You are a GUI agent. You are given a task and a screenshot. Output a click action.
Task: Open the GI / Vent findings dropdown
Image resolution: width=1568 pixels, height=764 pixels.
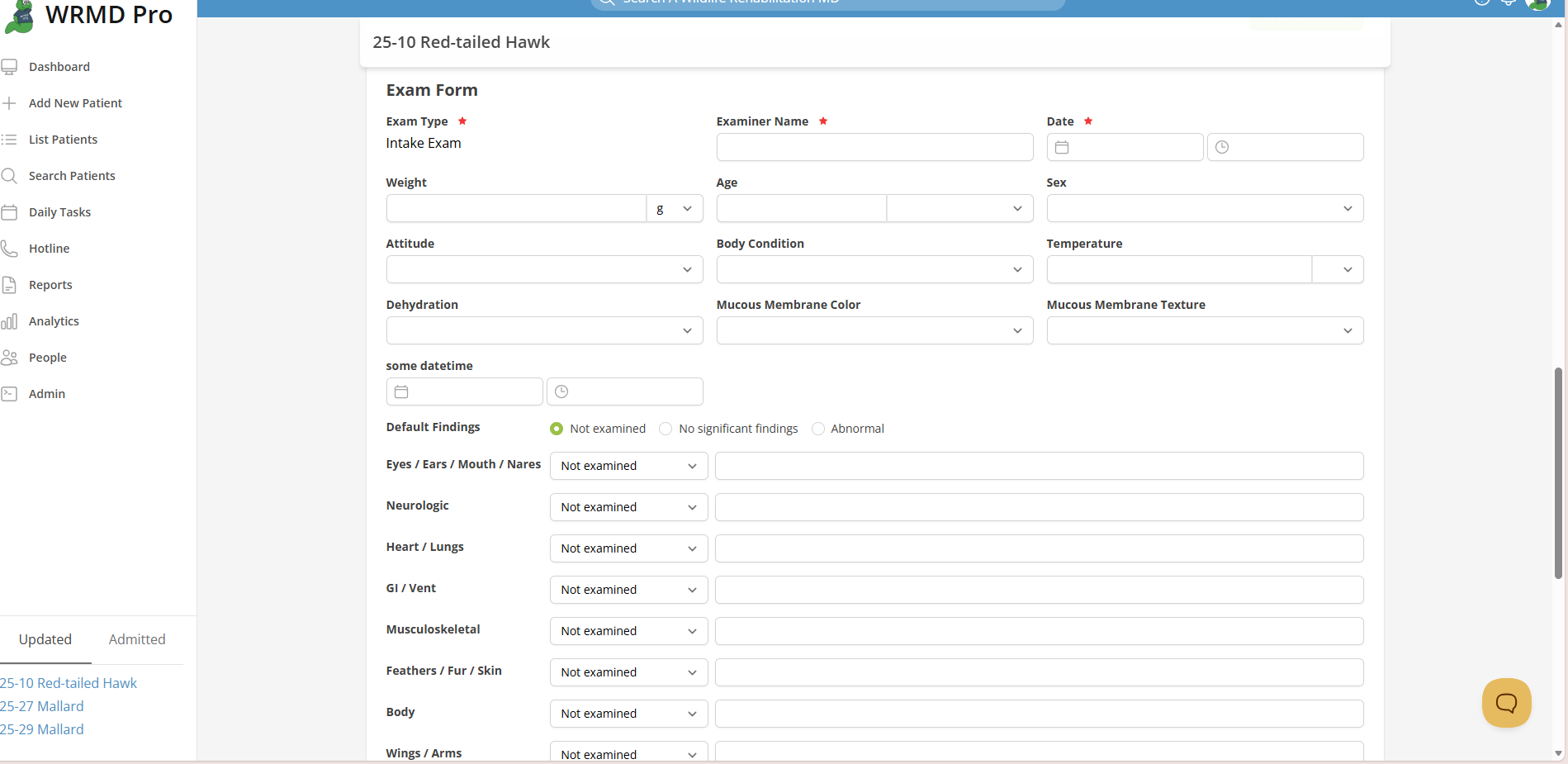pos(628,590)
